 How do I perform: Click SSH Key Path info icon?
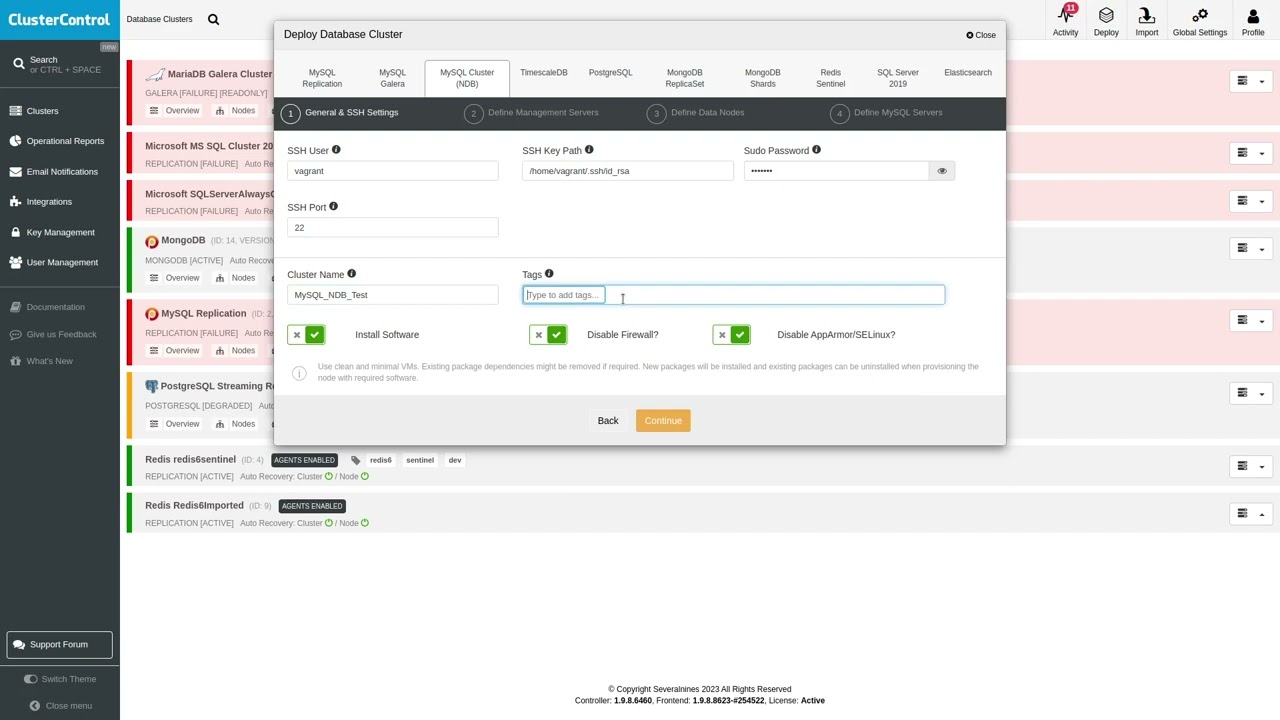[589, 150]
